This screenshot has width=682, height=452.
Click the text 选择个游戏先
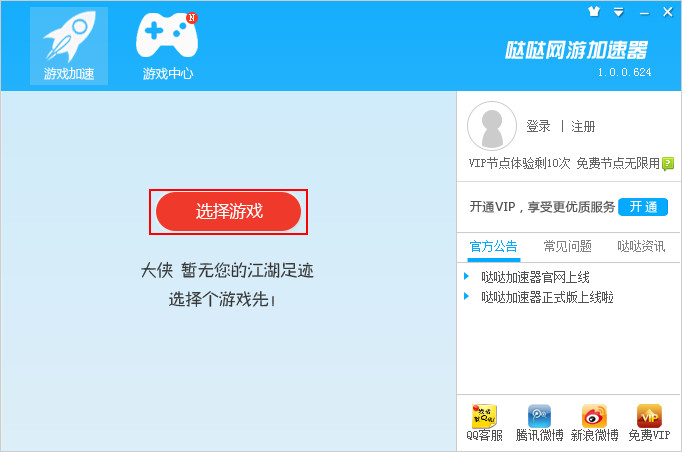pyautogui.click(x=221, y=299)
